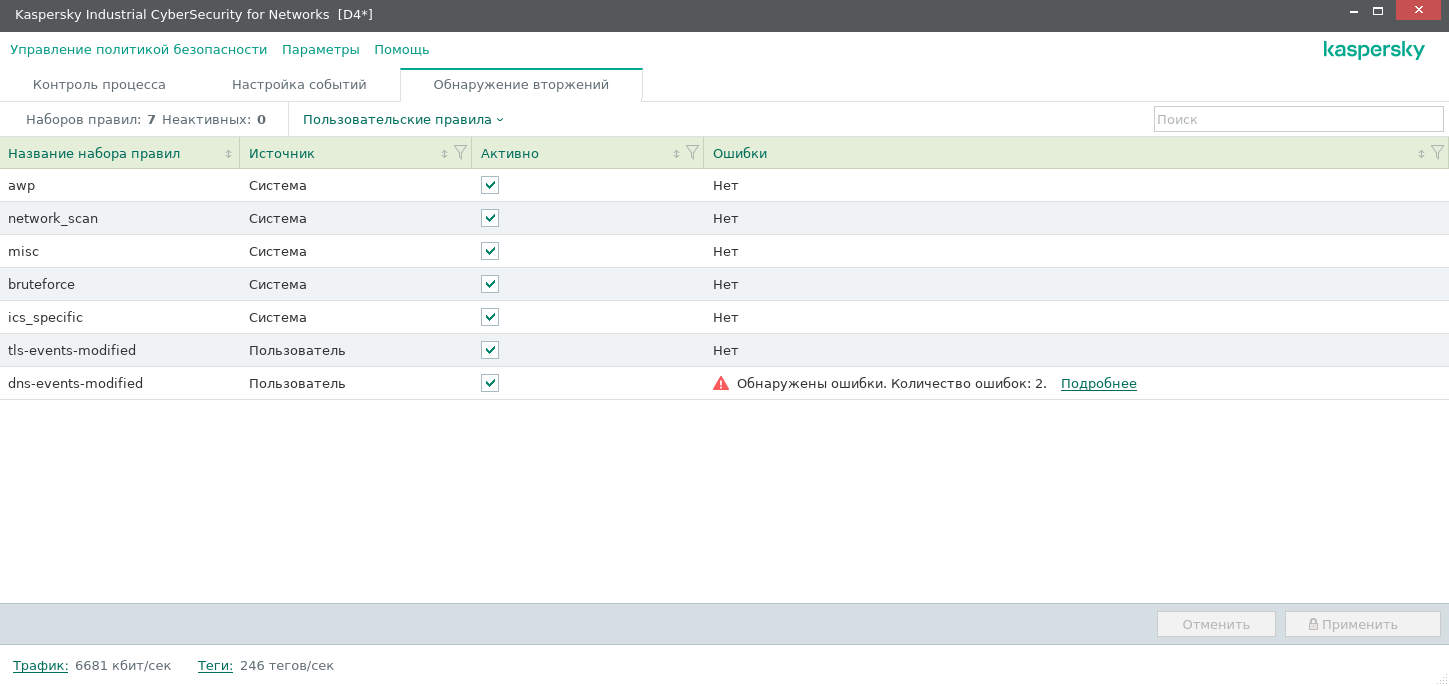Click sort arrows in Название набора правил column
Image resolution: width=1449 pixels, height=686 pixels.
coord(228,154)
